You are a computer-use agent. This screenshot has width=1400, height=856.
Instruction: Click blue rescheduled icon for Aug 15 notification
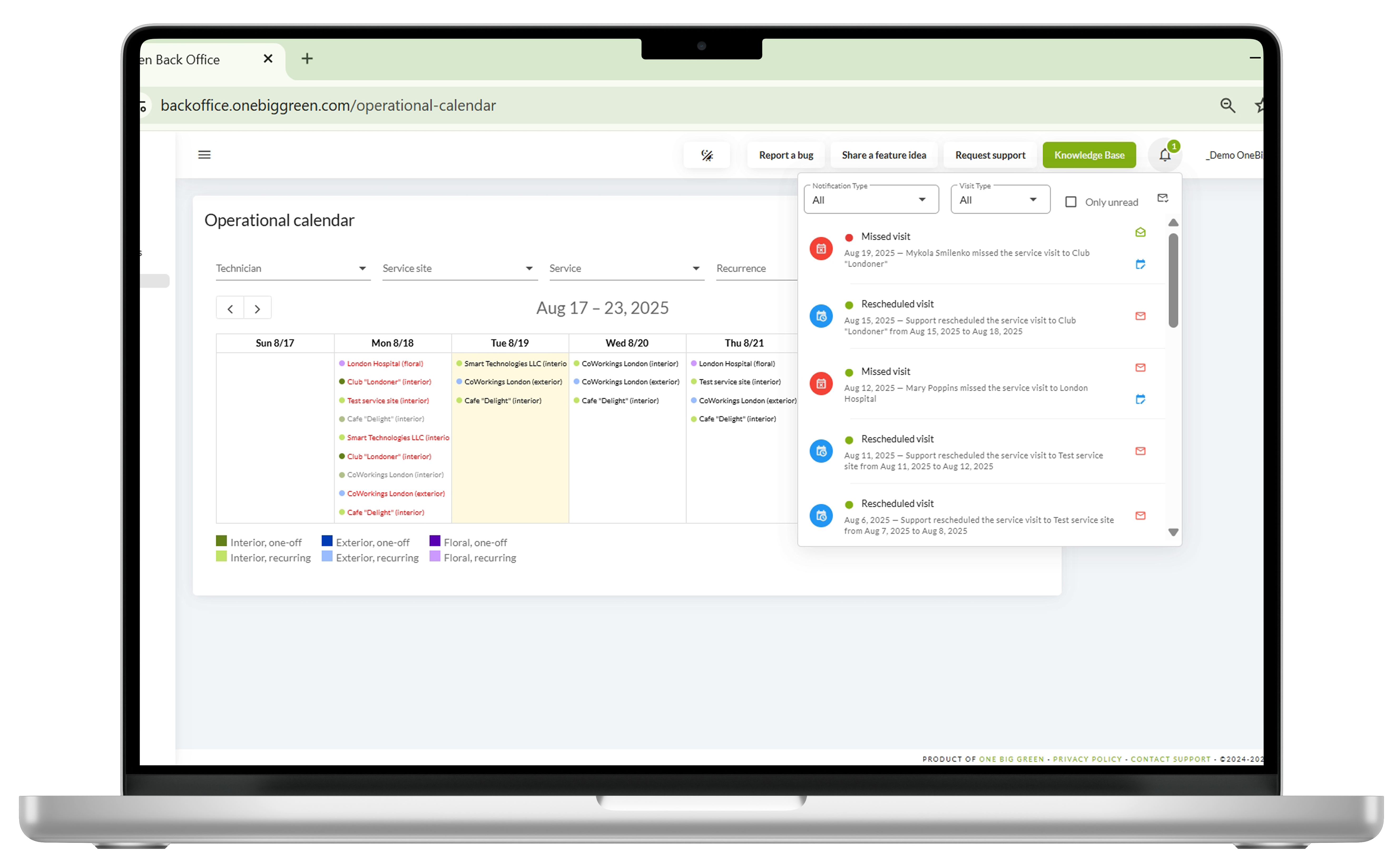(821, 316)
